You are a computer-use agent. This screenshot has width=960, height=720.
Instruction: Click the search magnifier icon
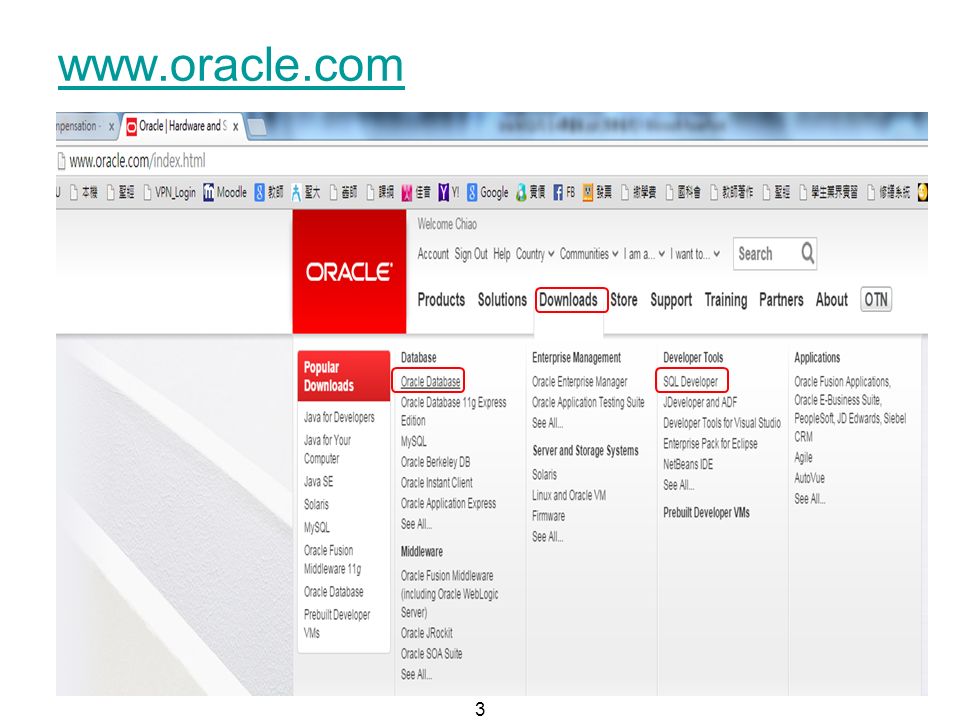click(808, 253)
